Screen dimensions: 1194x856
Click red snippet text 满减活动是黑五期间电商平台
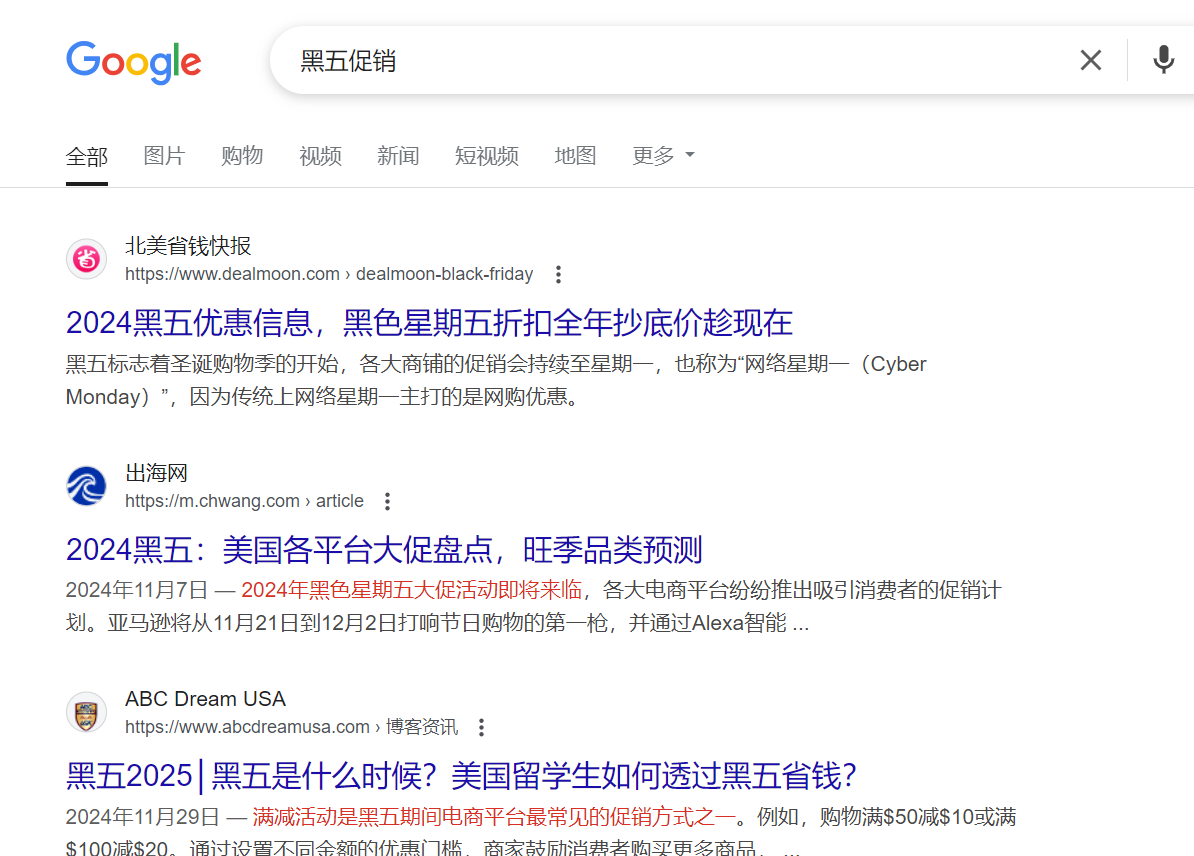494,817
